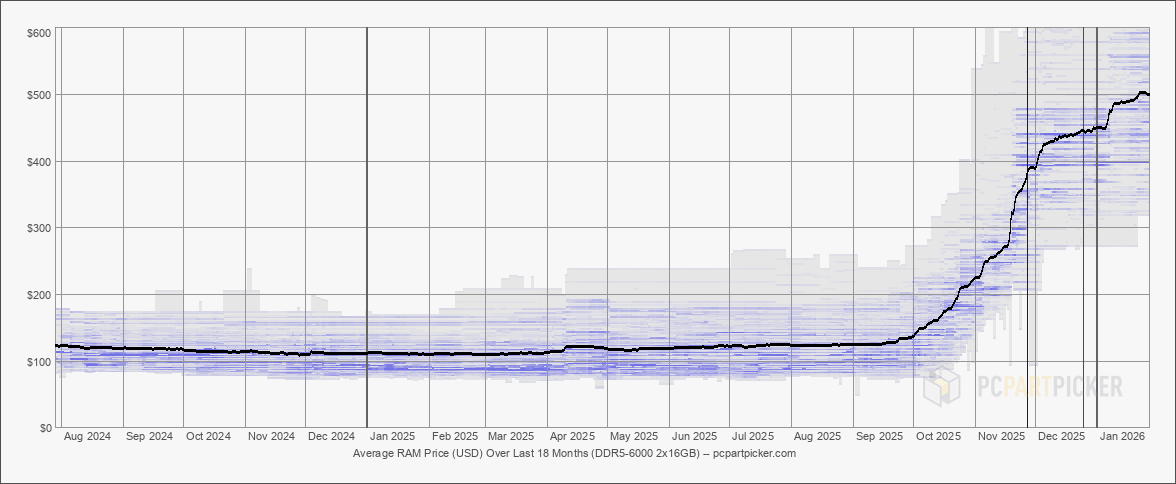Click the dark vertical line at Jan 2025
Image resolution: width=1176 pixels, height=484 pixels.
click(x=367, y=227)
